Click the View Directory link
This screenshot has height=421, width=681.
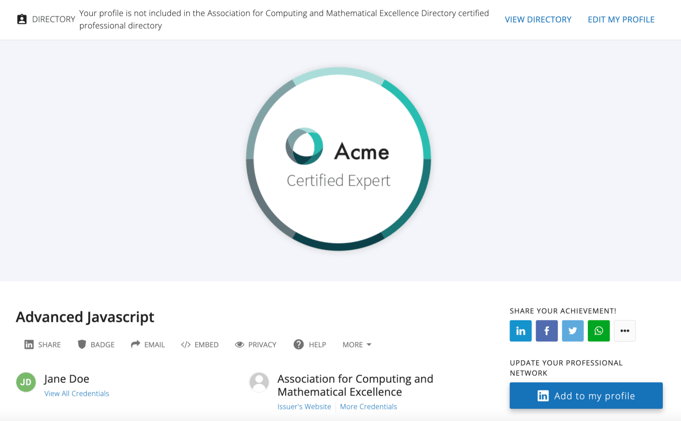[538, 19]
